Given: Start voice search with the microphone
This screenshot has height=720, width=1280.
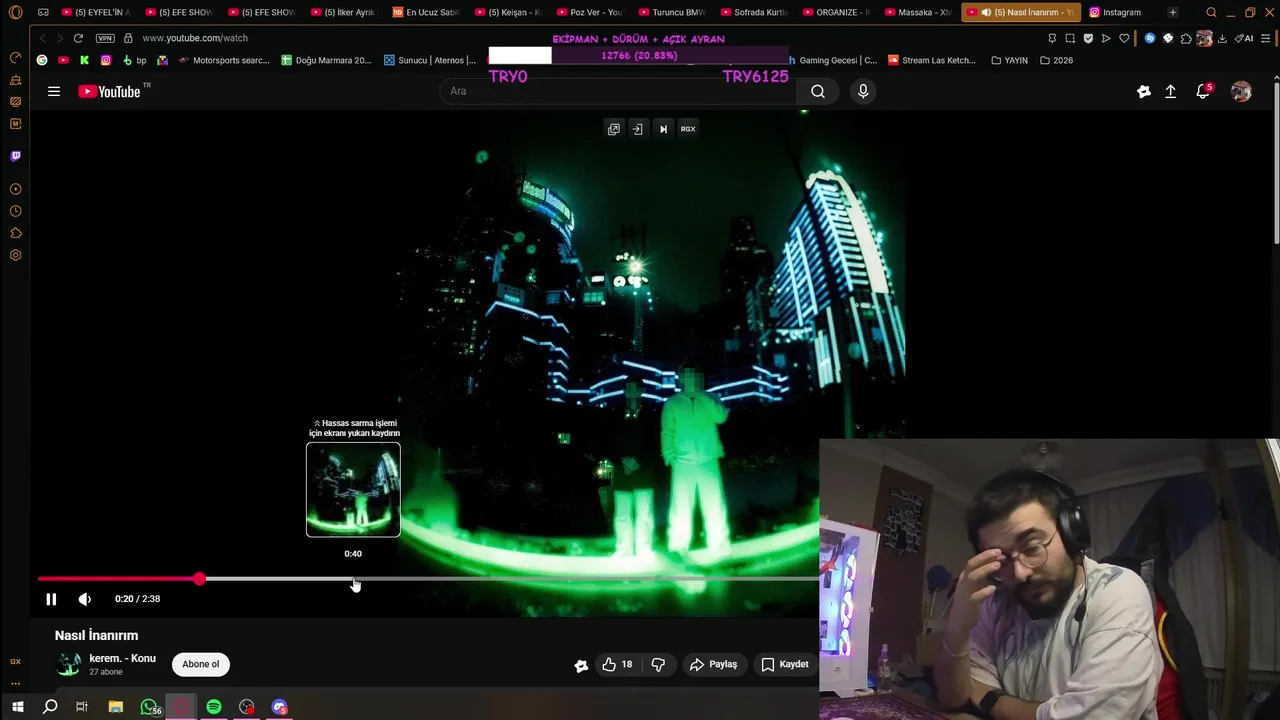Looking at the screenshot, I should pyautogui.click(x=863, y=91).
